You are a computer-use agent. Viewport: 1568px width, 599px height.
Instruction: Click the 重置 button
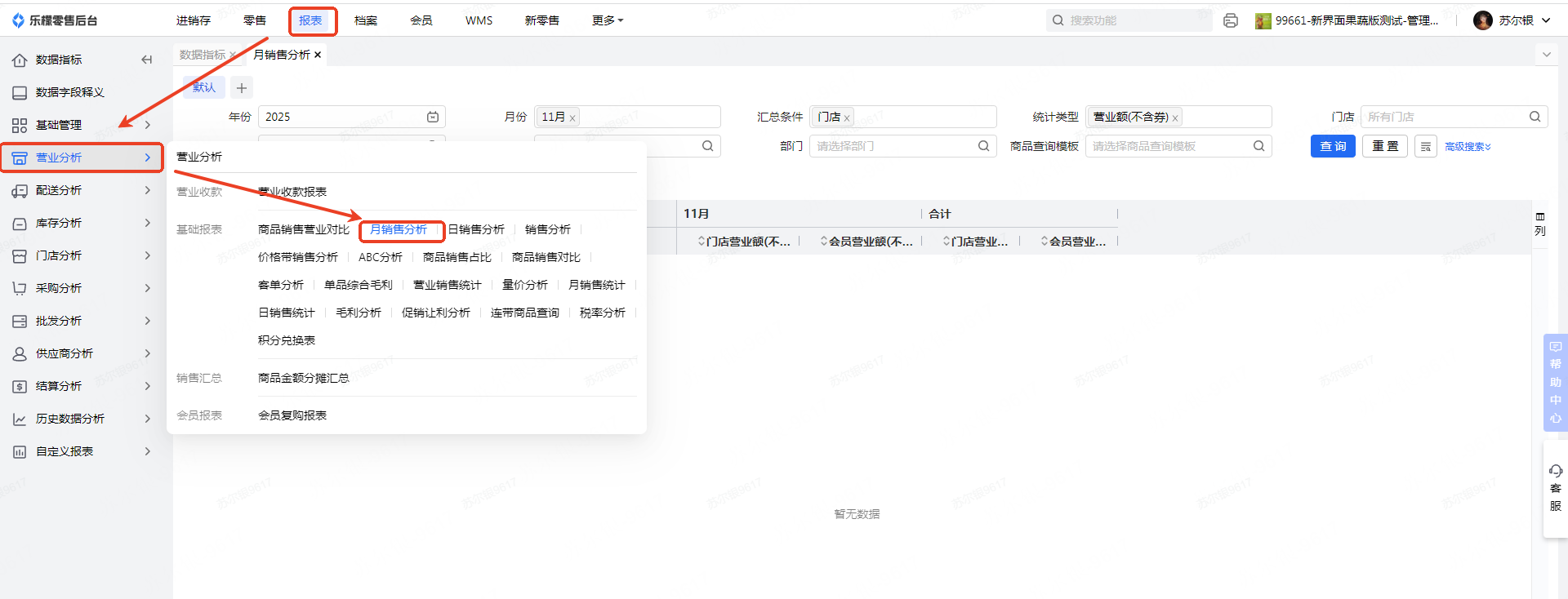pyautogui.click(x=1385, y=146)
